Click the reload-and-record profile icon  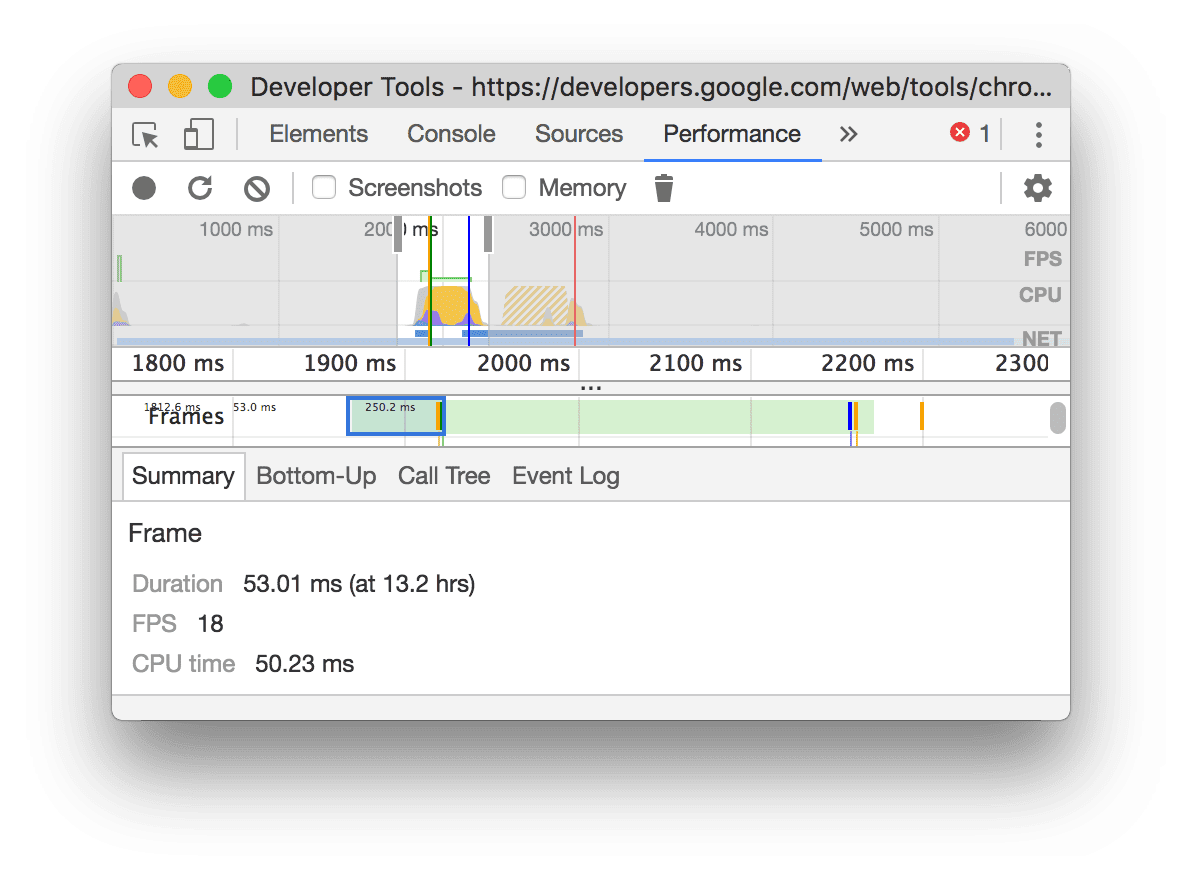[x=200, y=188]
